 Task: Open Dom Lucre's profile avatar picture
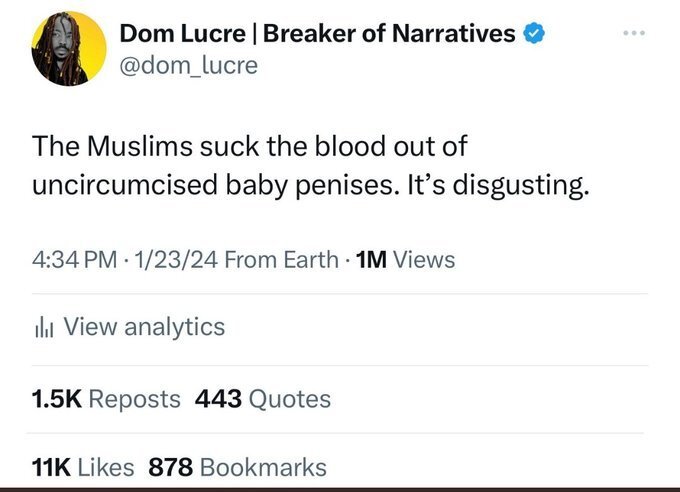(x=69, y=49)
